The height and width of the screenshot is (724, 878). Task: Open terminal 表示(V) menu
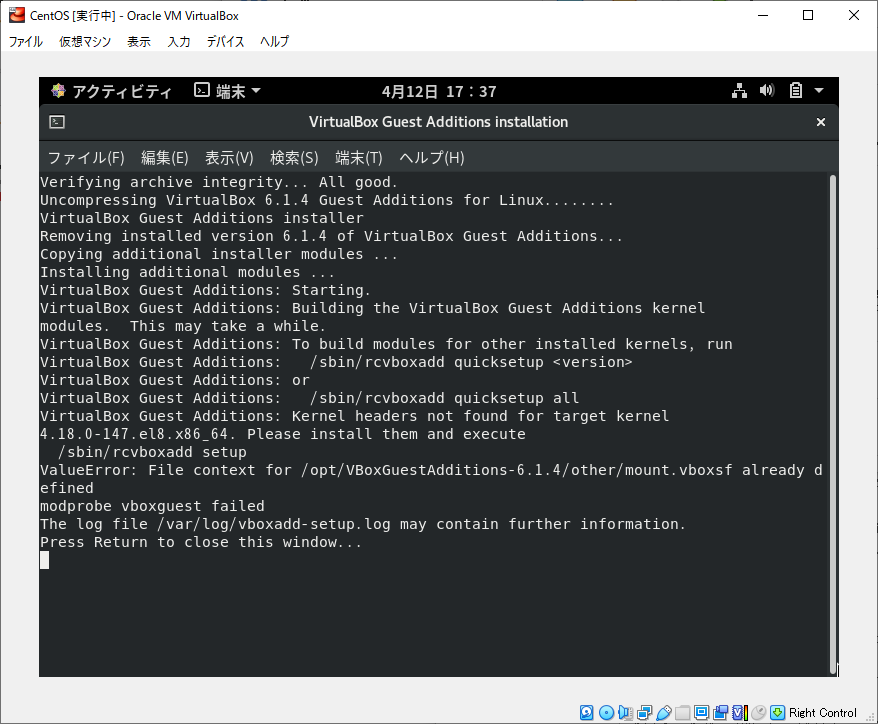pos(229,158)
